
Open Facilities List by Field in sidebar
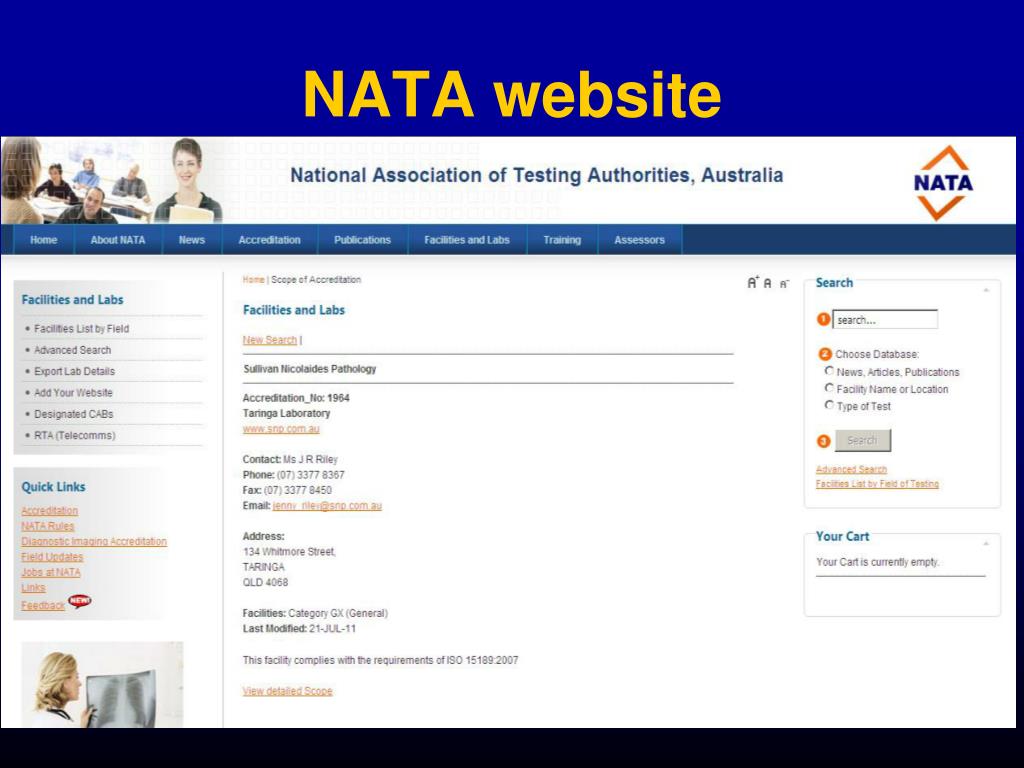coord(82,328)
